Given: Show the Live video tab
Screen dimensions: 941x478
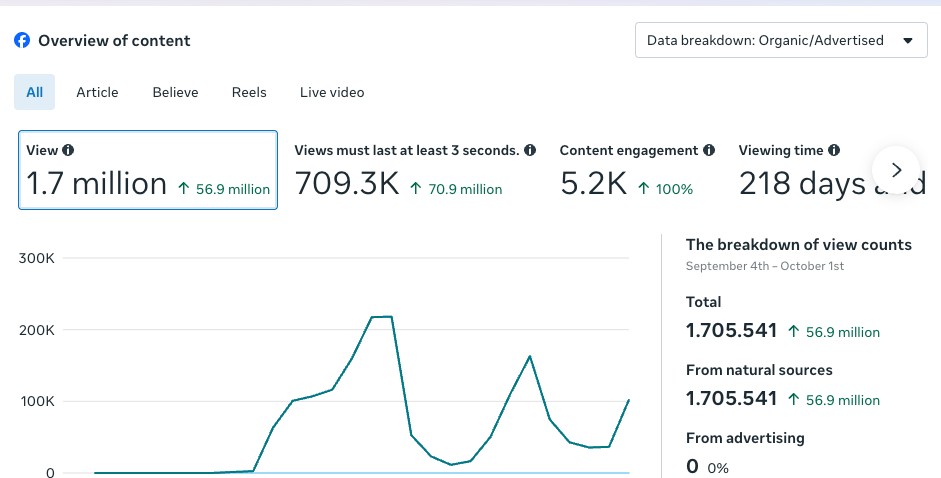Looking at the screenshot, I should tap(332, 92).
